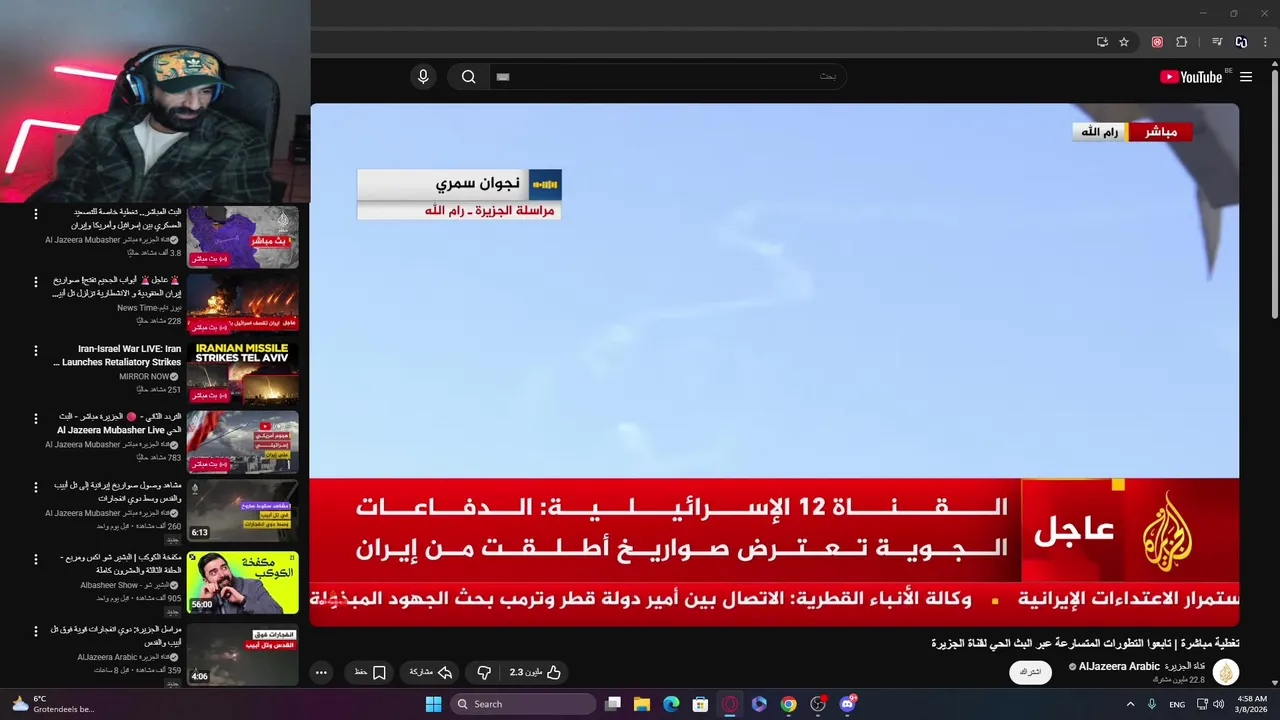The image size is (1280, 720).
Task: Open Discord from taskbar
Action: tap(848, 704)
